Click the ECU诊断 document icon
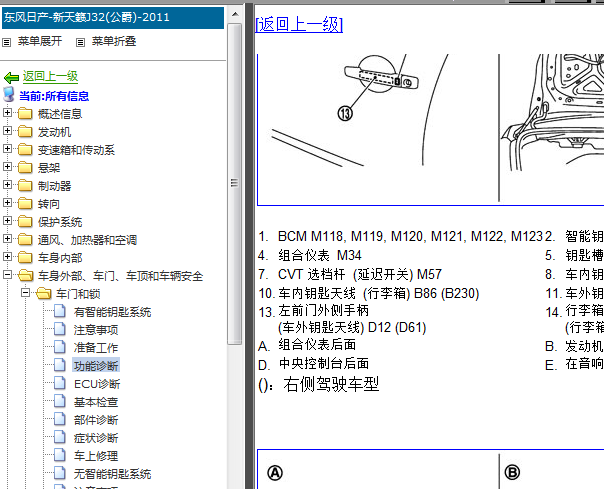604x489 pixels. coord(60,383)
